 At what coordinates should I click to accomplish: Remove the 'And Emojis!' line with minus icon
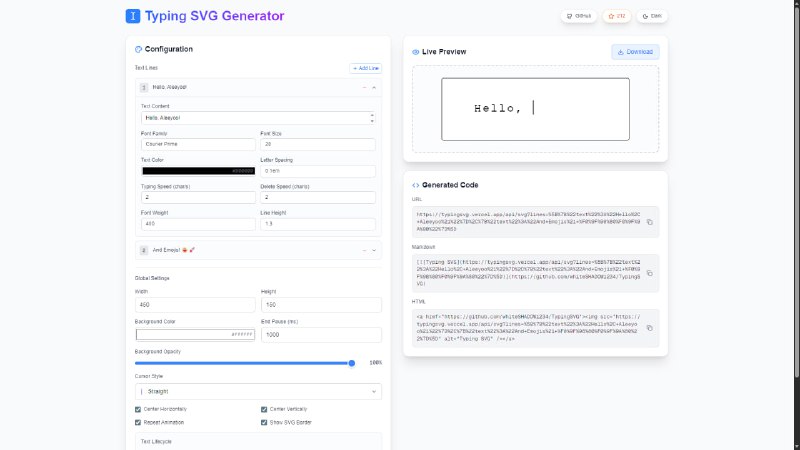tap(364, 249)
